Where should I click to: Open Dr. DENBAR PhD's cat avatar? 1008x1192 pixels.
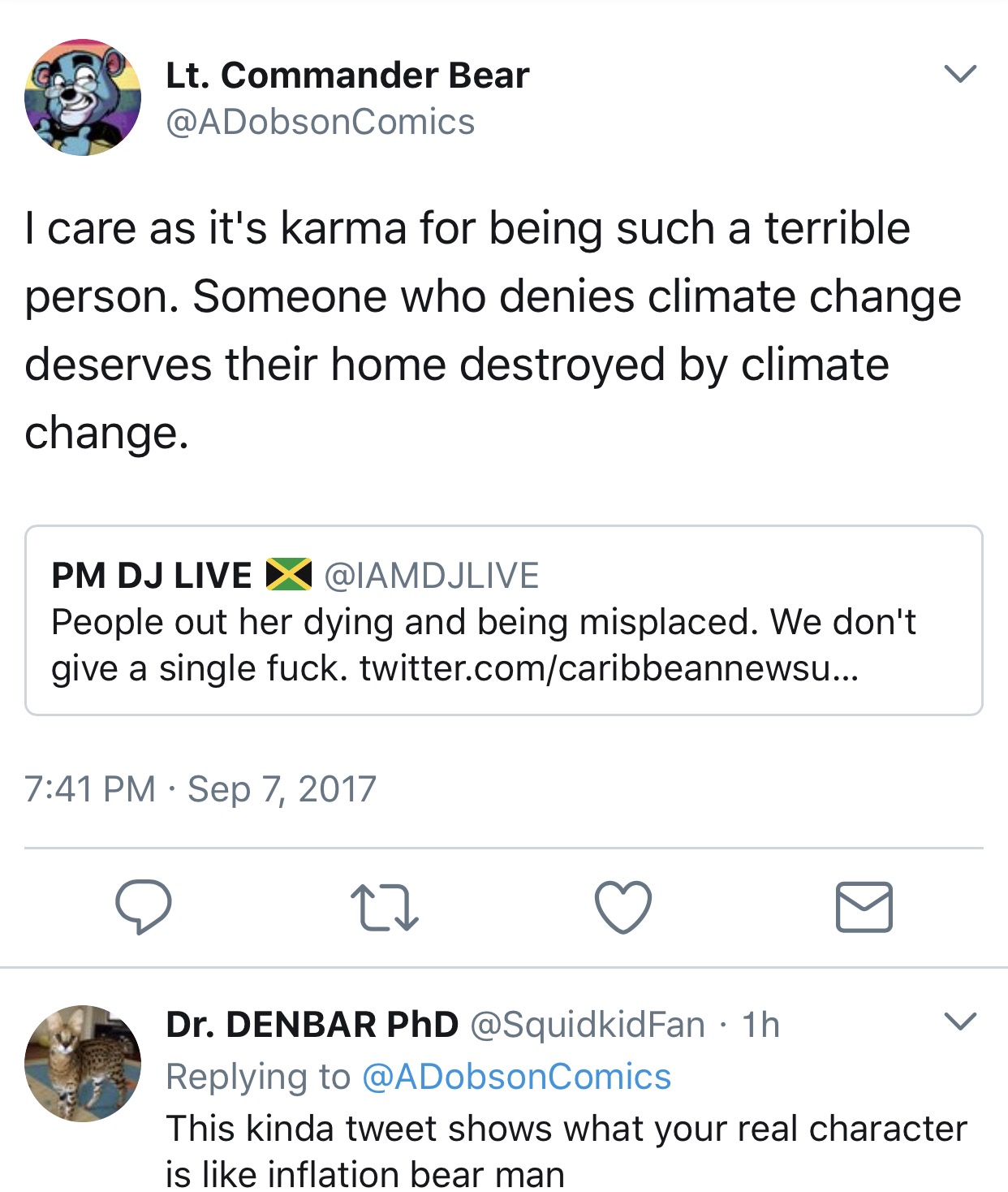[x=83, y=1064]
